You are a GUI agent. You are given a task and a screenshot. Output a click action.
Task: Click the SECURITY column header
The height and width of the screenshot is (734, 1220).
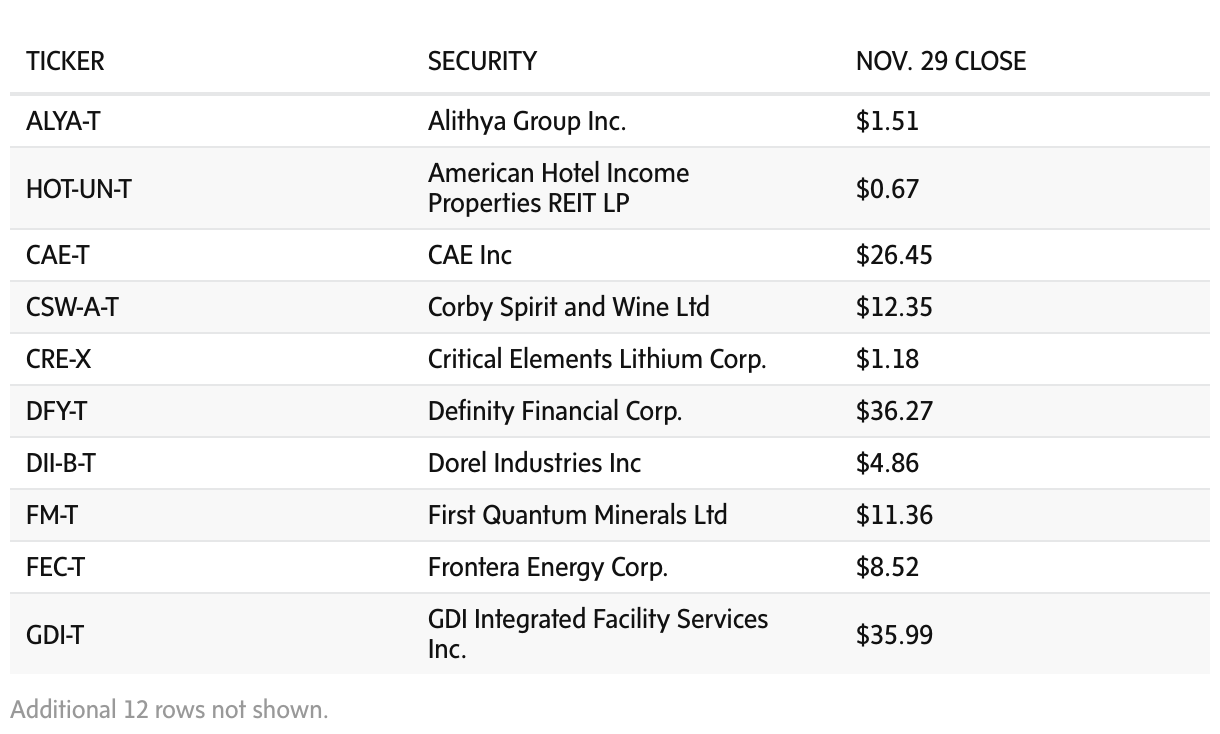(x=482, y=61)
